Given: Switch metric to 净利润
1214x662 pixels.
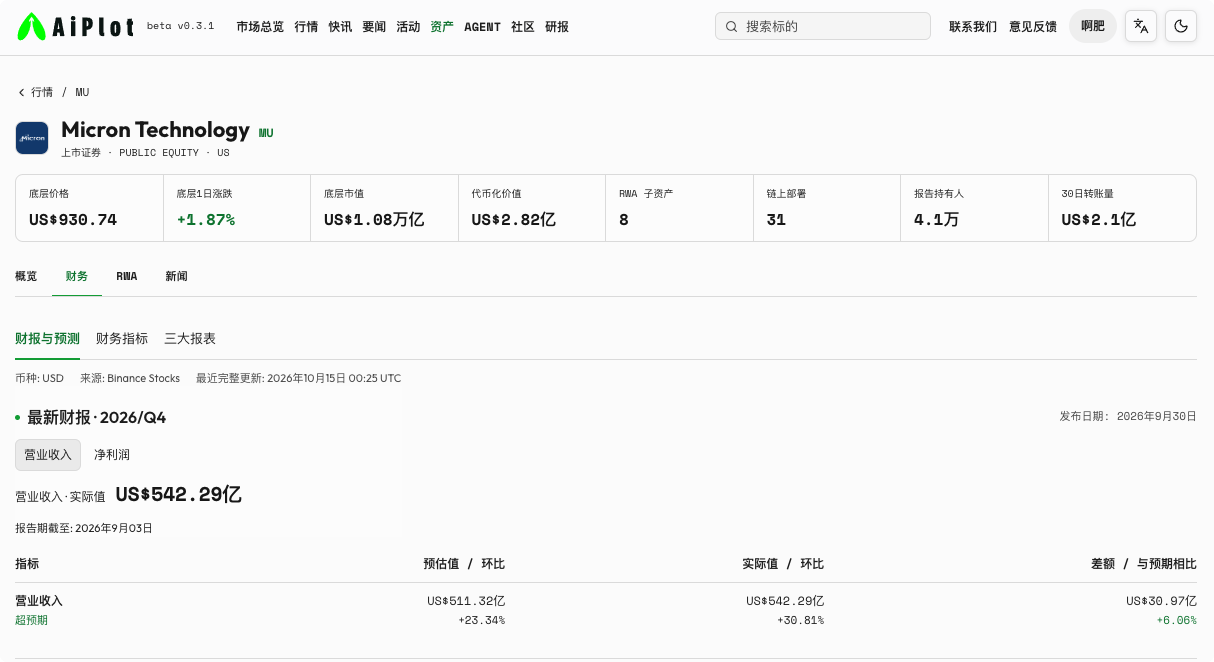Looking at the screenshot, I should click(112, 454).
